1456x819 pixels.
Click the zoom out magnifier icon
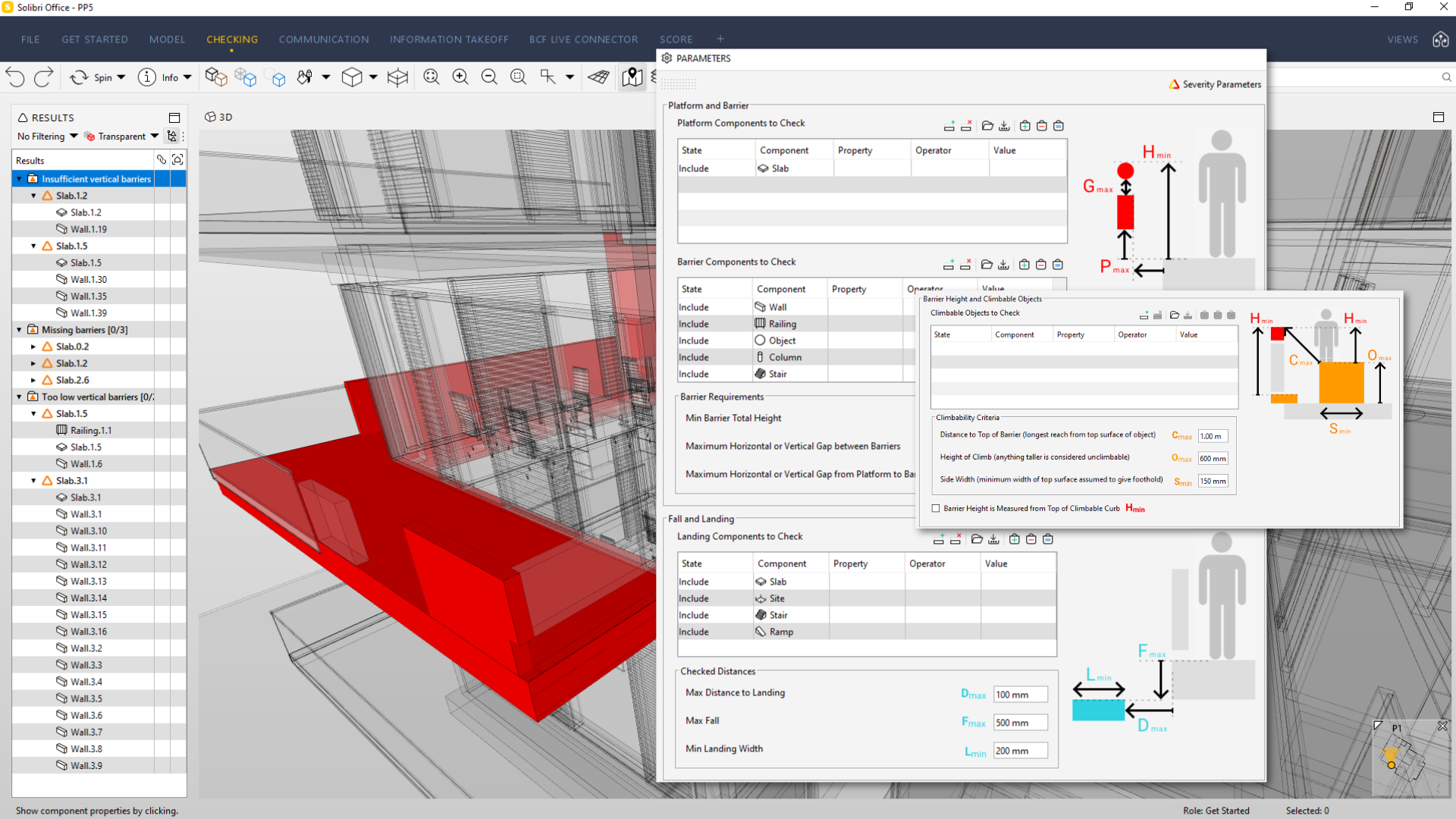point(489,77)
